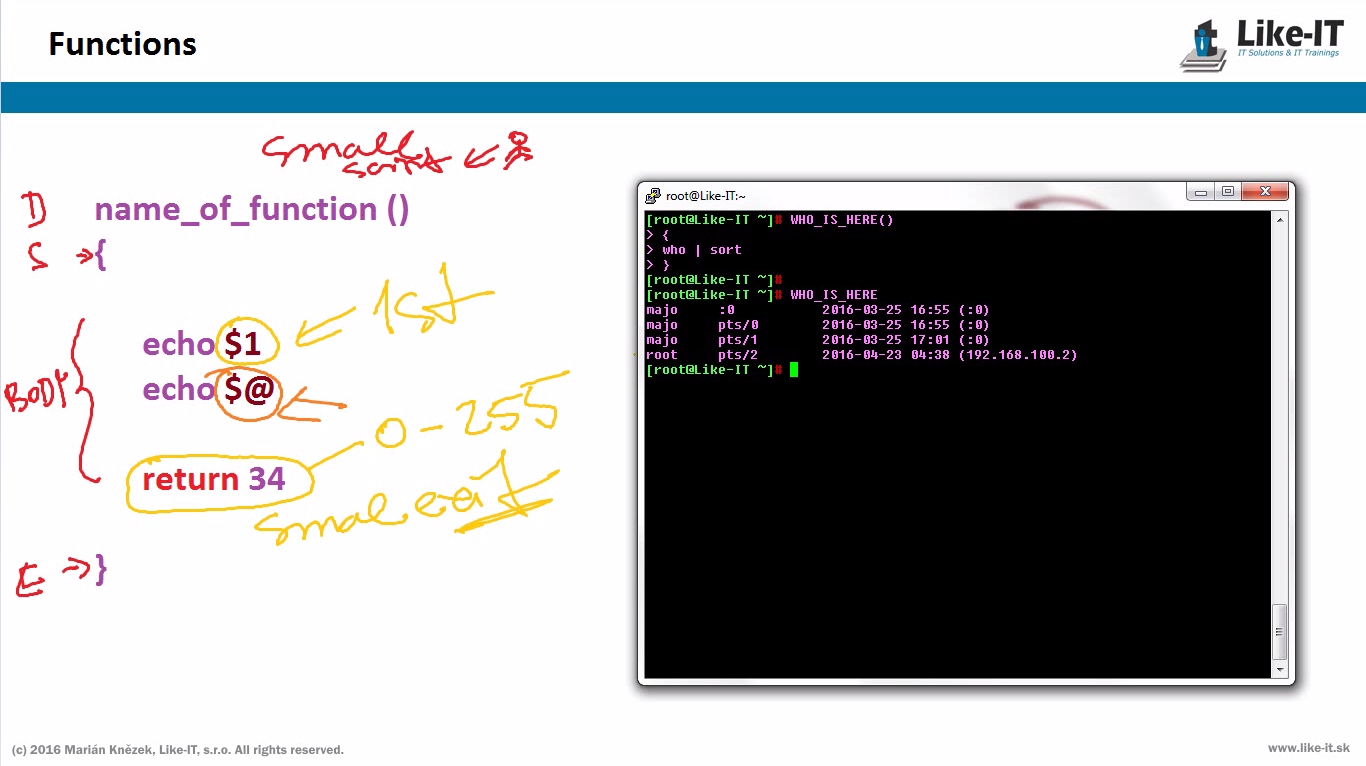Click the terminal scrollbar up arrow
The width and height of the screenshot is (1366, 766).
(1280, 220)
